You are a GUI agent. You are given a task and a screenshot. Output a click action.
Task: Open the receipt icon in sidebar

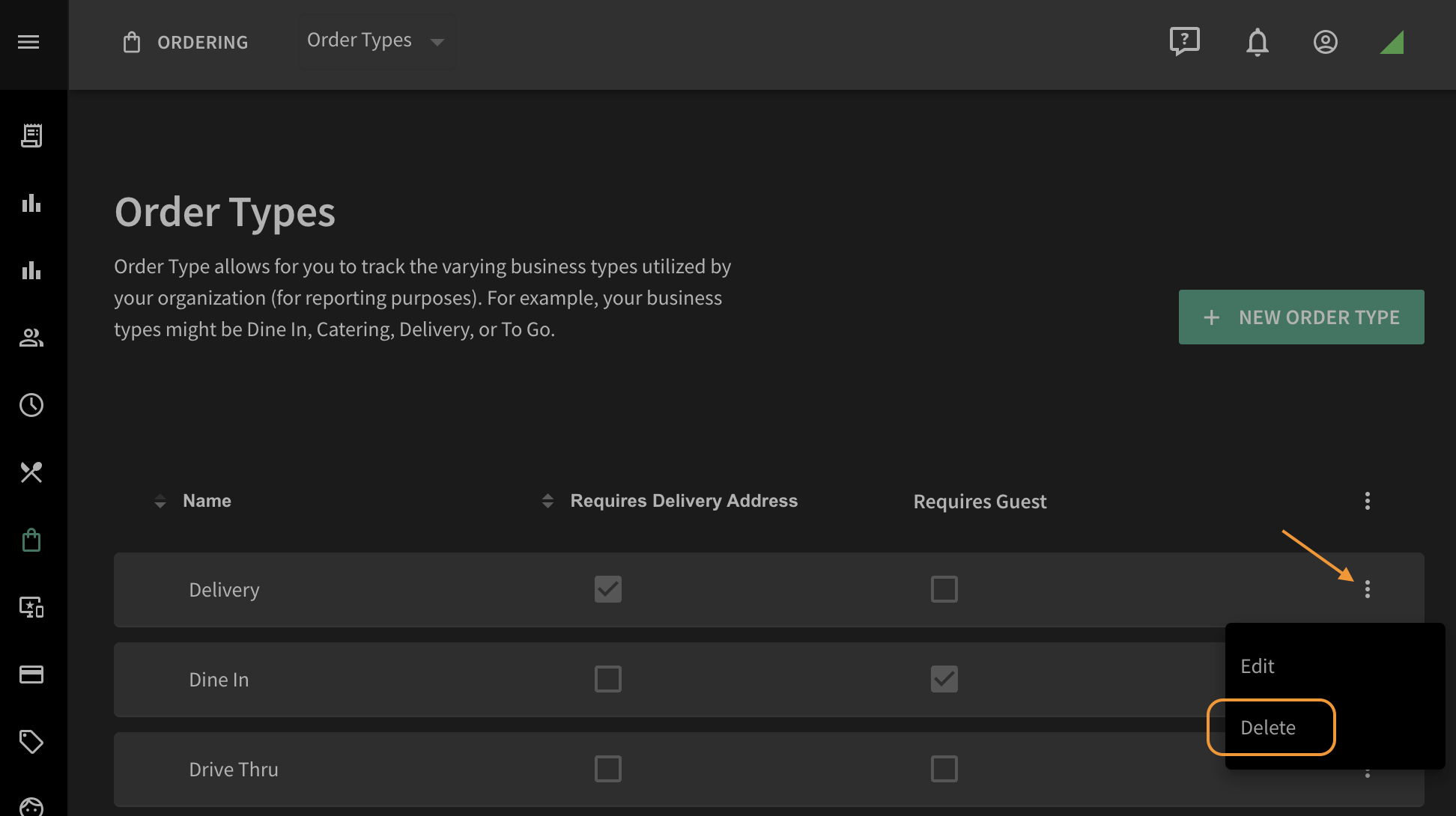(31, 136)
